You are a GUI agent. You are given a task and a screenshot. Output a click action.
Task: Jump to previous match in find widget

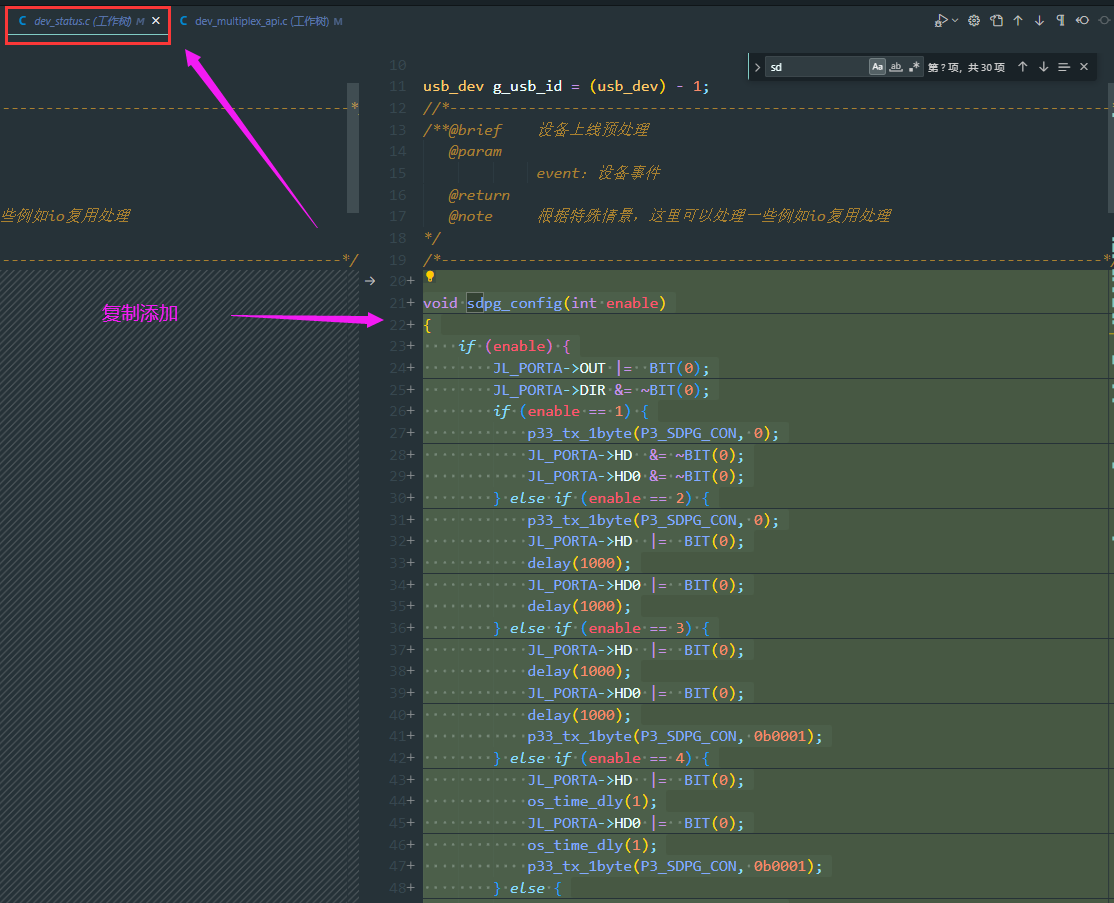click(x=1022, y=67)
